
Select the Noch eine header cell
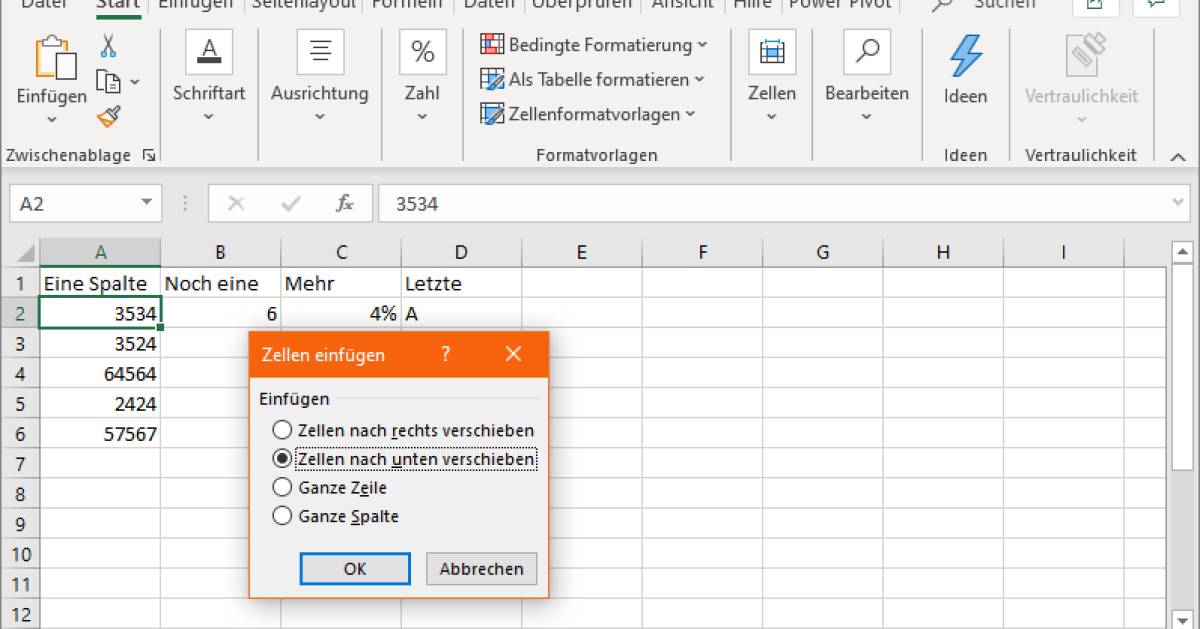coord(221,284)
